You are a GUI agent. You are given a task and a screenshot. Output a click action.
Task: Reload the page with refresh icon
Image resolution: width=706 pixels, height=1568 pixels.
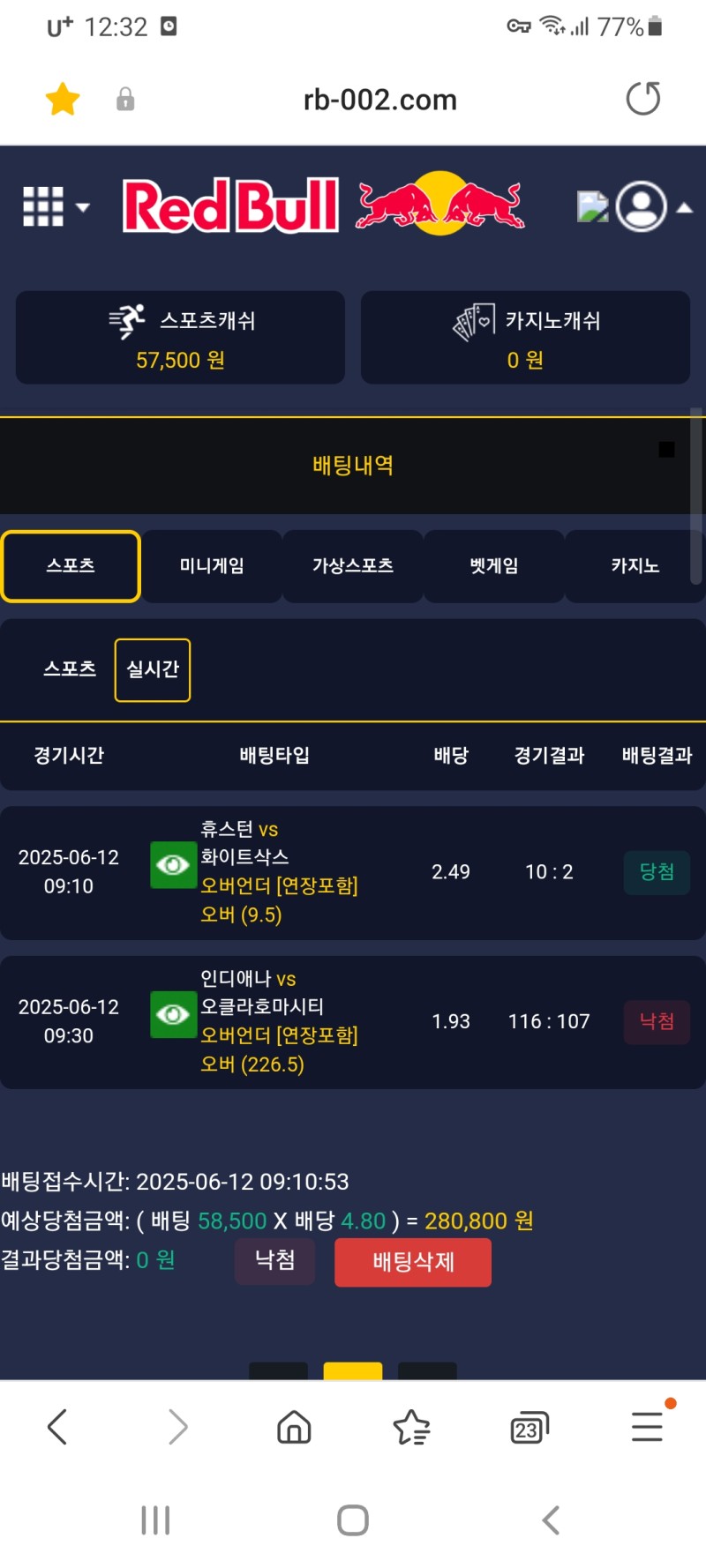(642, 99)
